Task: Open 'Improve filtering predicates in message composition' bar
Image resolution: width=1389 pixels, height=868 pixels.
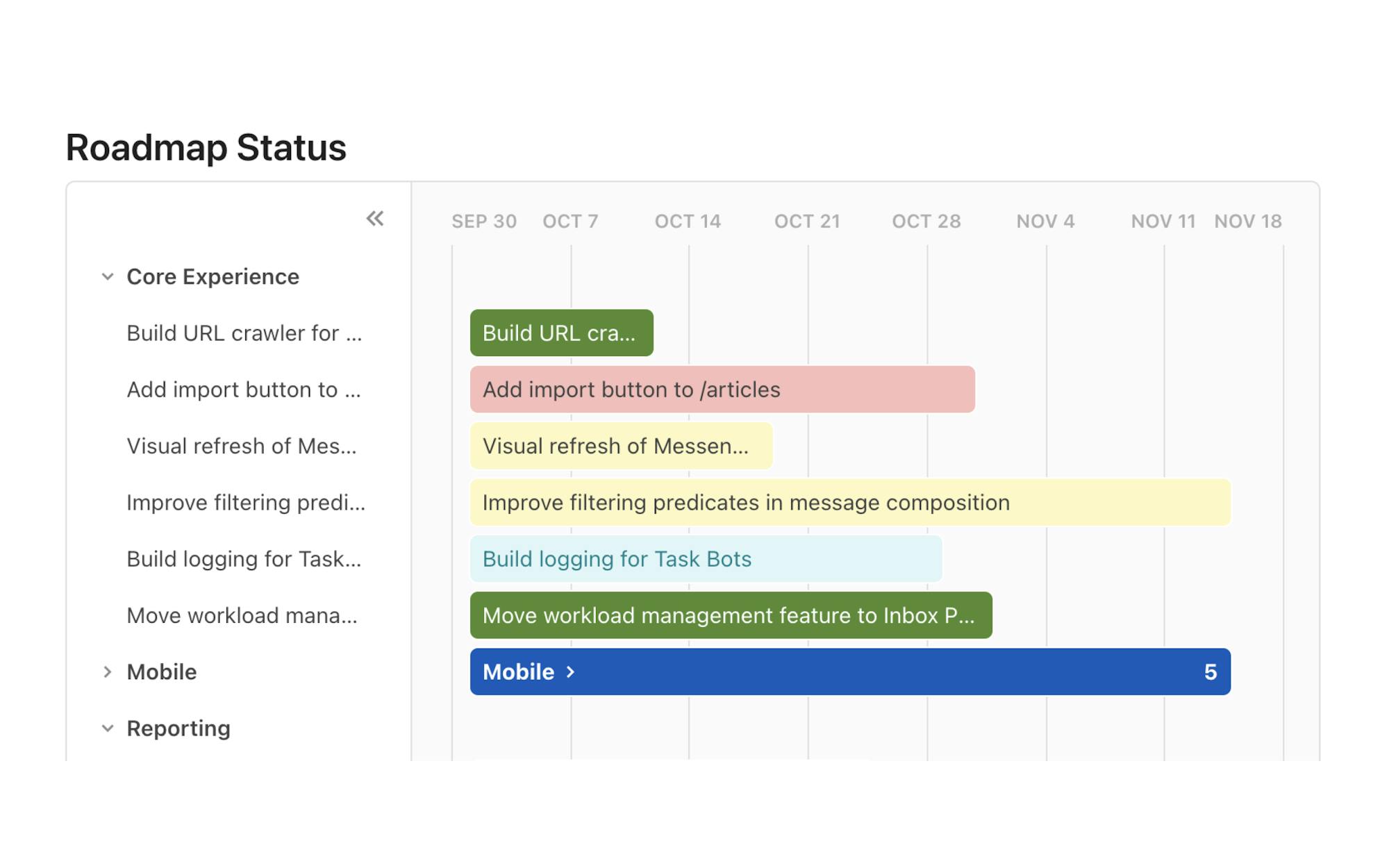Action: [x=850, y=503]
